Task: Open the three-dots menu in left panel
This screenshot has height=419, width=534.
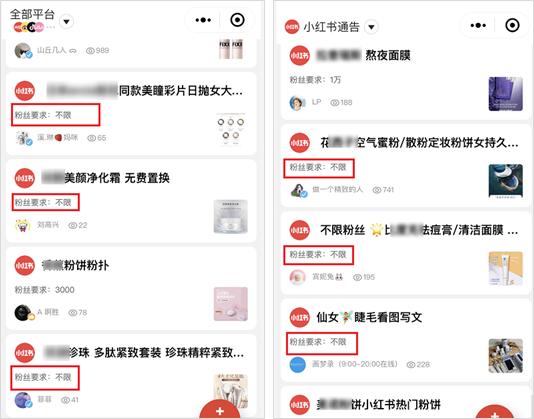Action: [x=203, y=20]
